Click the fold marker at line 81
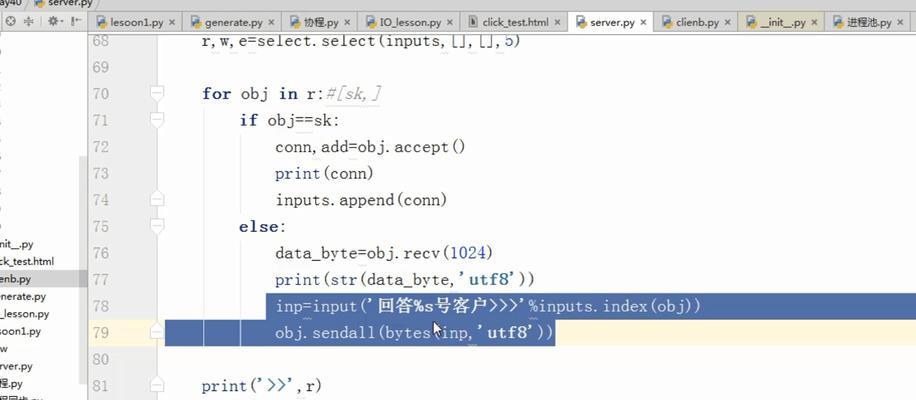This screenshot has width=916, height=400. (x=157, y=385)
